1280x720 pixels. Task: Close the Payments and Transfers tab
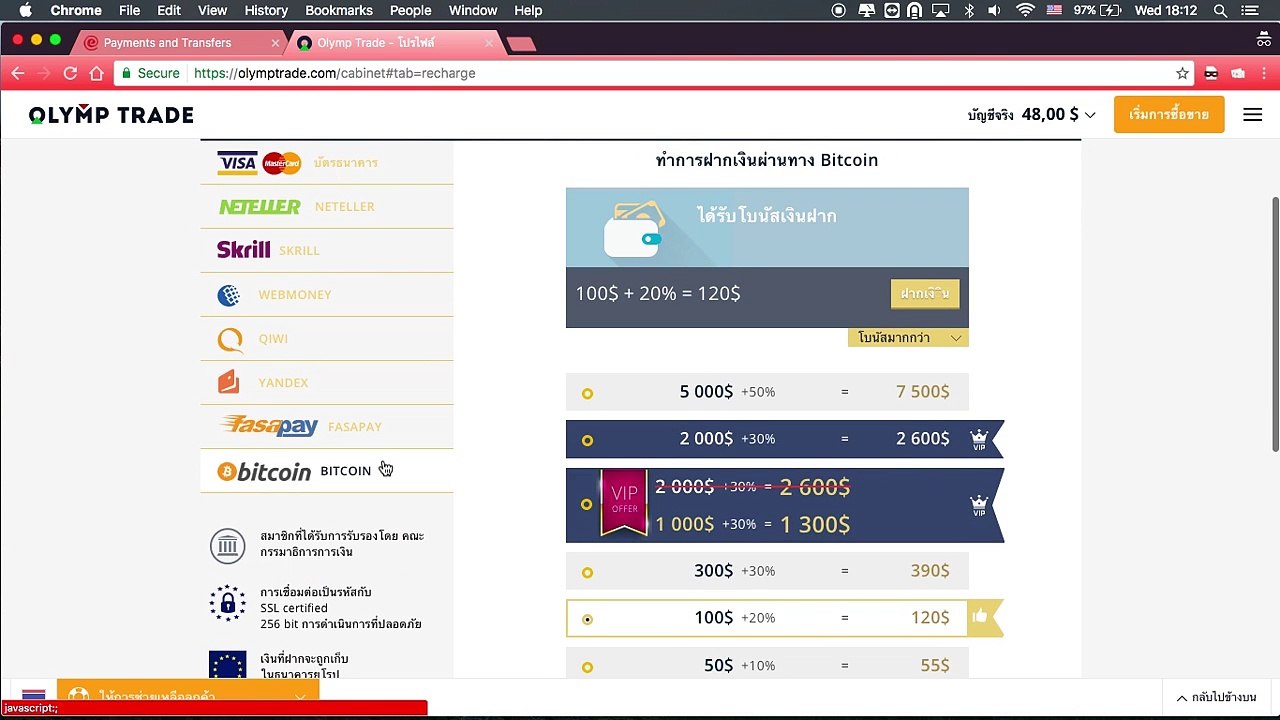275,43
